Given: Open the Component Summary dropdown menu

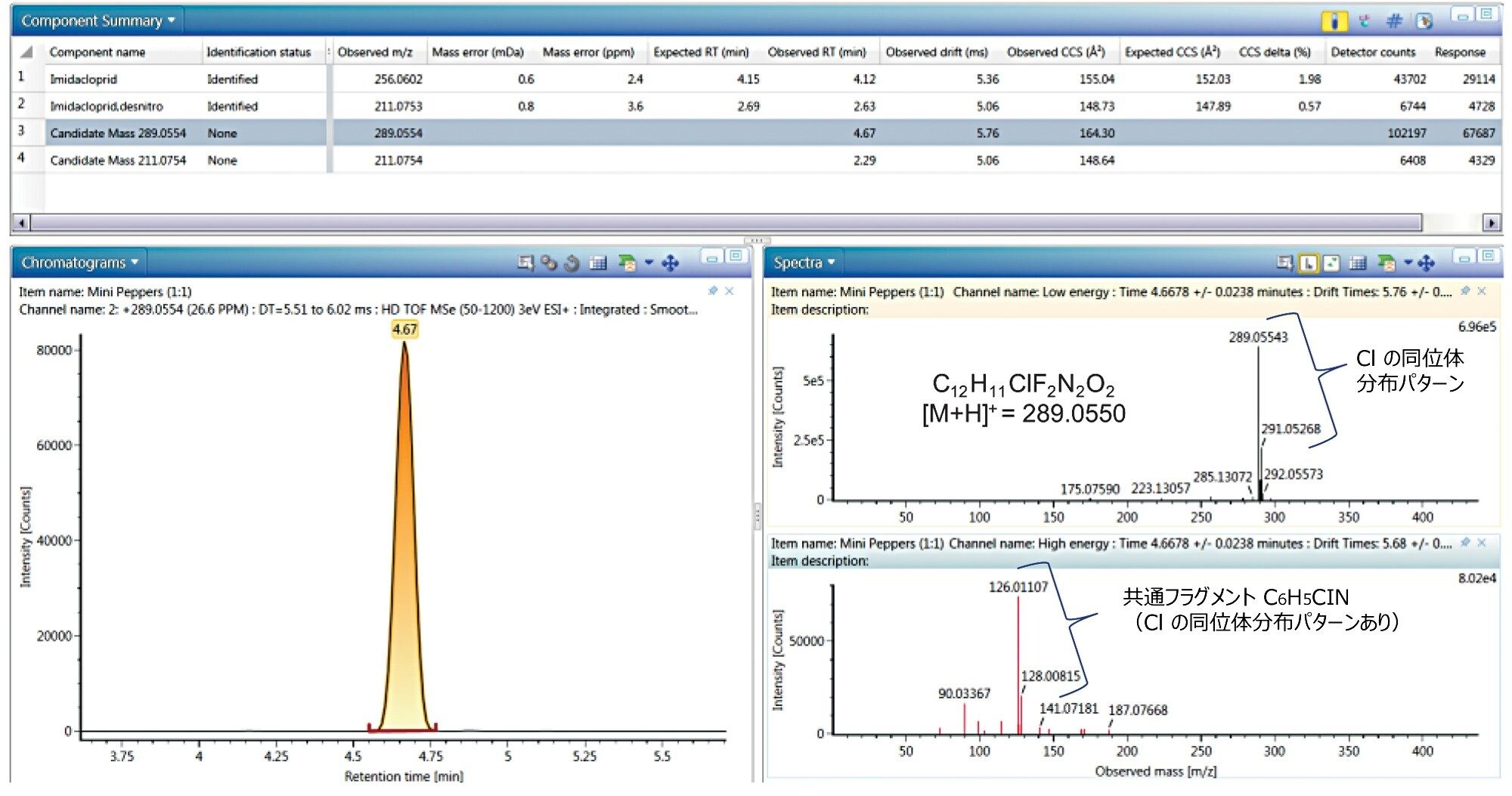Looking at the screenshot, I should tap(98, 20).
